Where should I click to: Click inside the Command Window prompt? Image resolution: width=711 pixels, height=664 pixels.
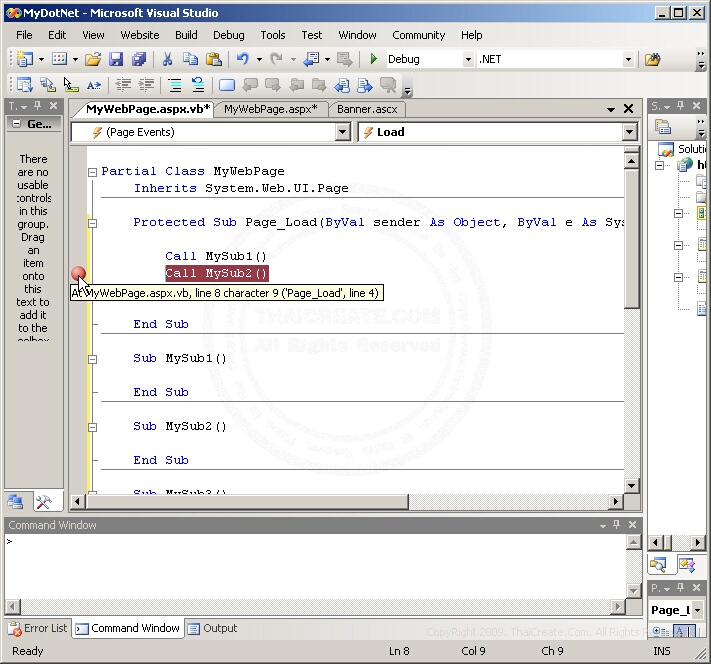click(x=315, y=566)
